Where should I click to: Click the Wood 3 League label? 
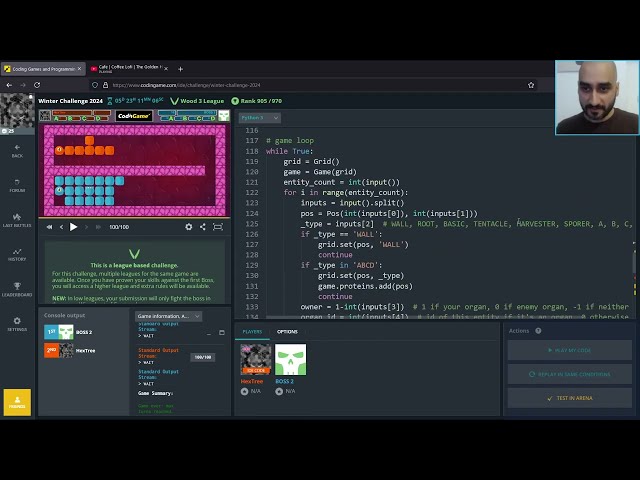coord(197,101)
